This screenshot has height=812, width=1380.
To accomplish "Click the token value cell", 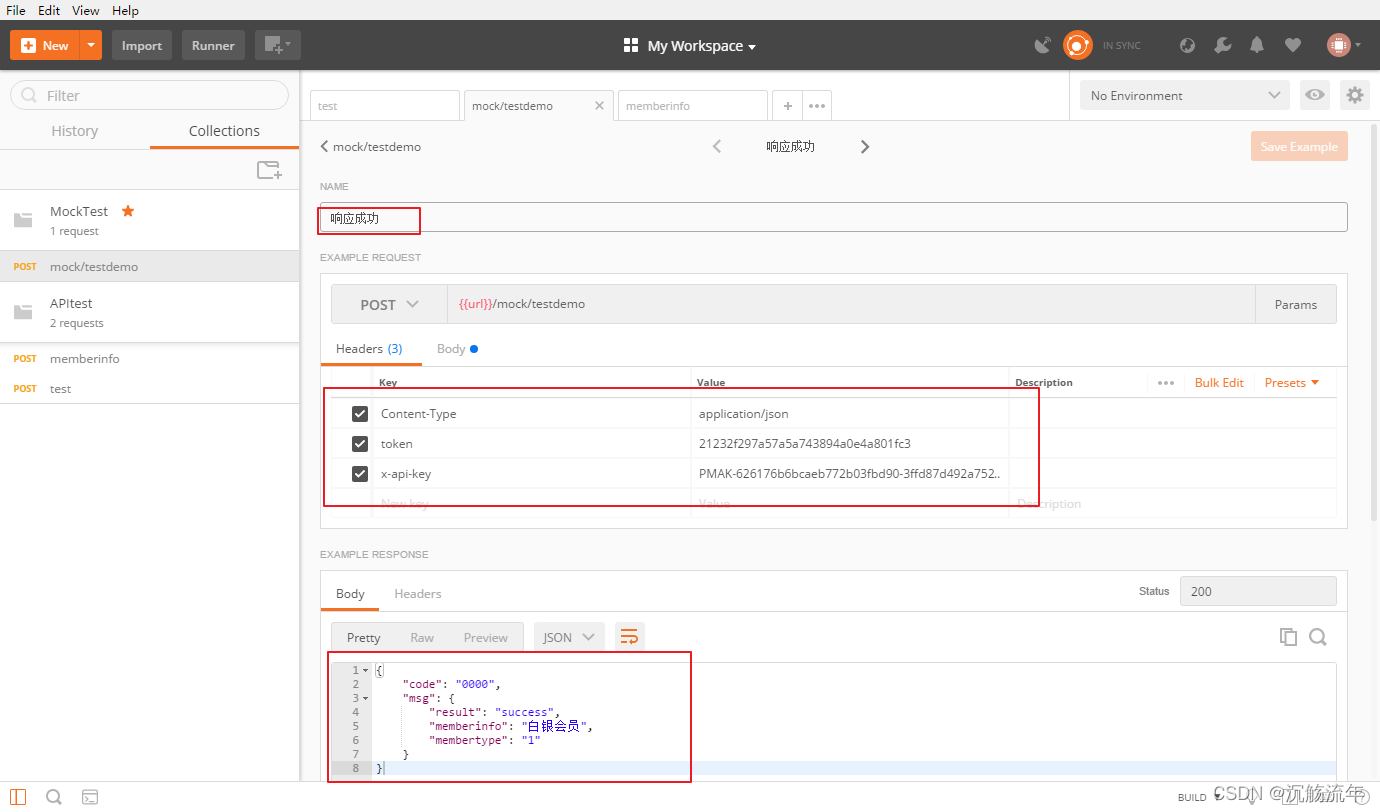I will coord(850,443).
